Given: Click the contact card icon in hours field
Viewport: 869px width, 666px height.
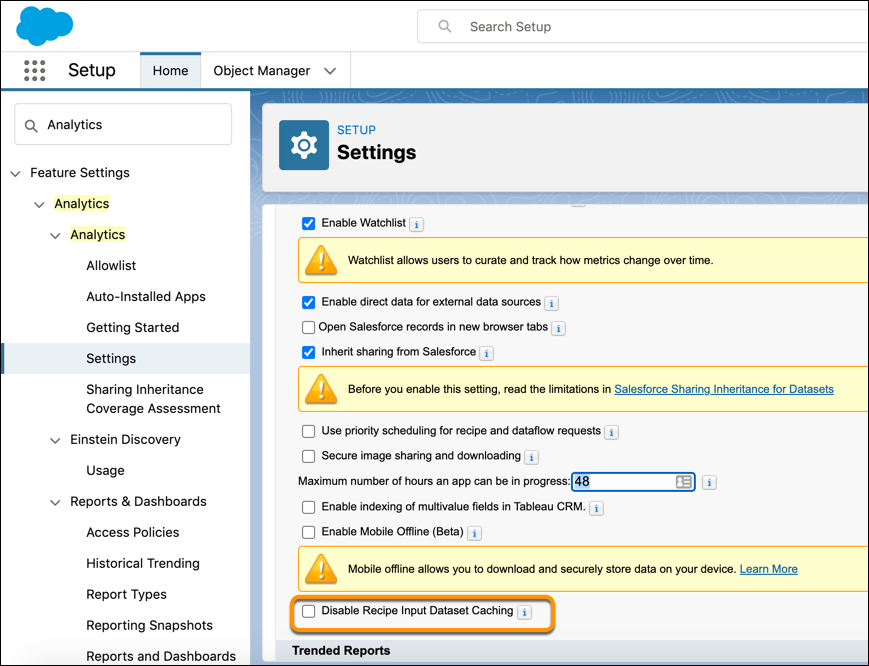Looking at the screenshot, I should point(683,481).
